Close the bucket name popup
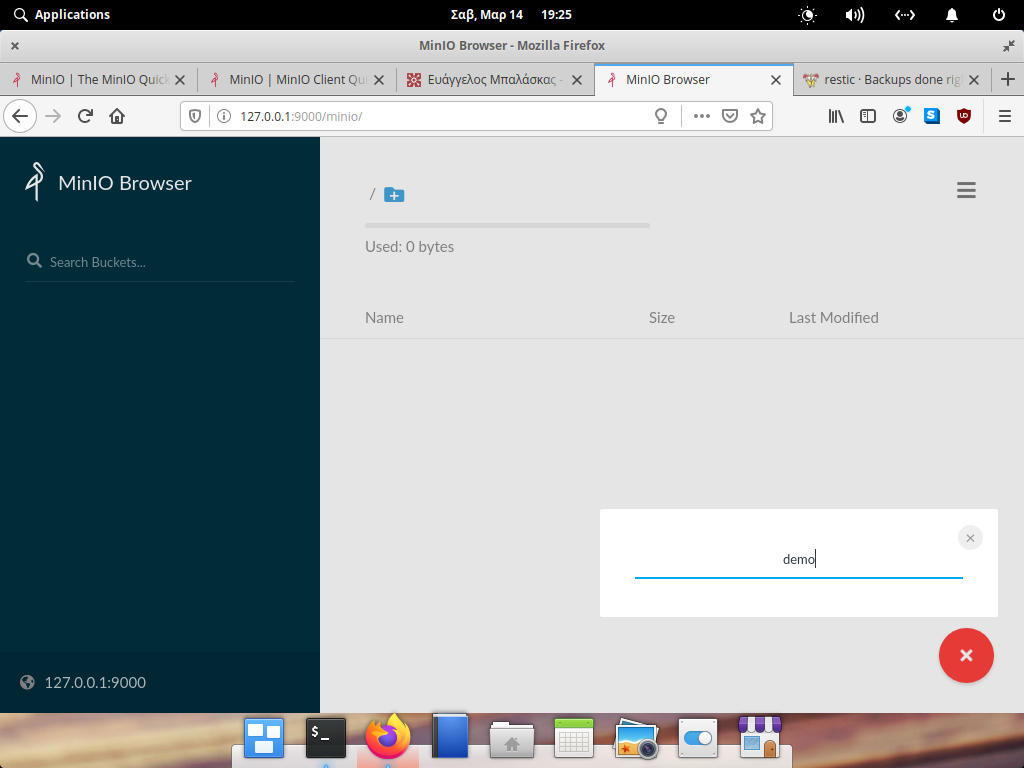Screen dimensions: 1024x768 point(970,538)
